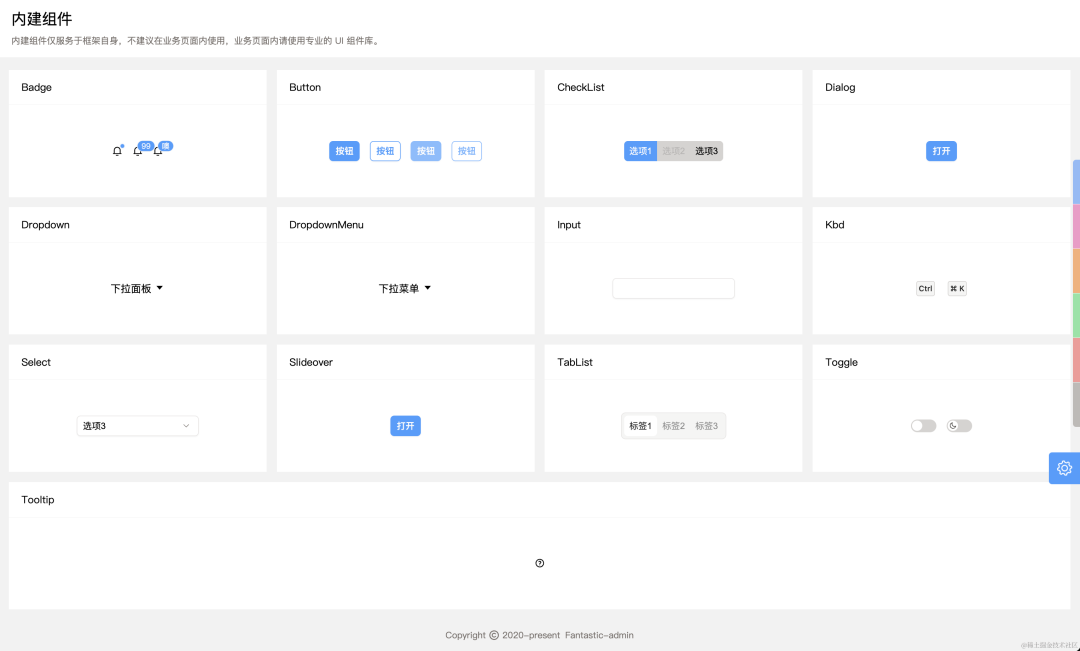Click the Dialog card heading

pyautogui.click(x=840, y=87)
